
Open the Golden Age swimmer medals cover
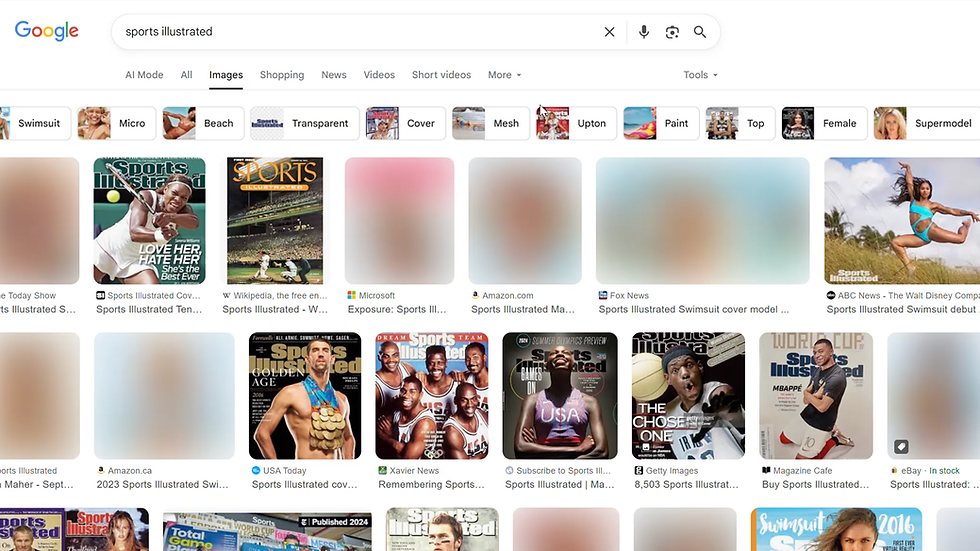click(x=305, y=395)
